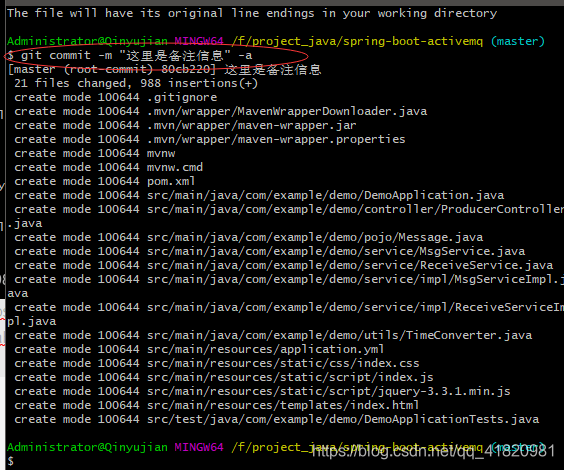The image size is (564, 470).
Task: Select the static/css/index.css line
Action: (x=217, y=364)
